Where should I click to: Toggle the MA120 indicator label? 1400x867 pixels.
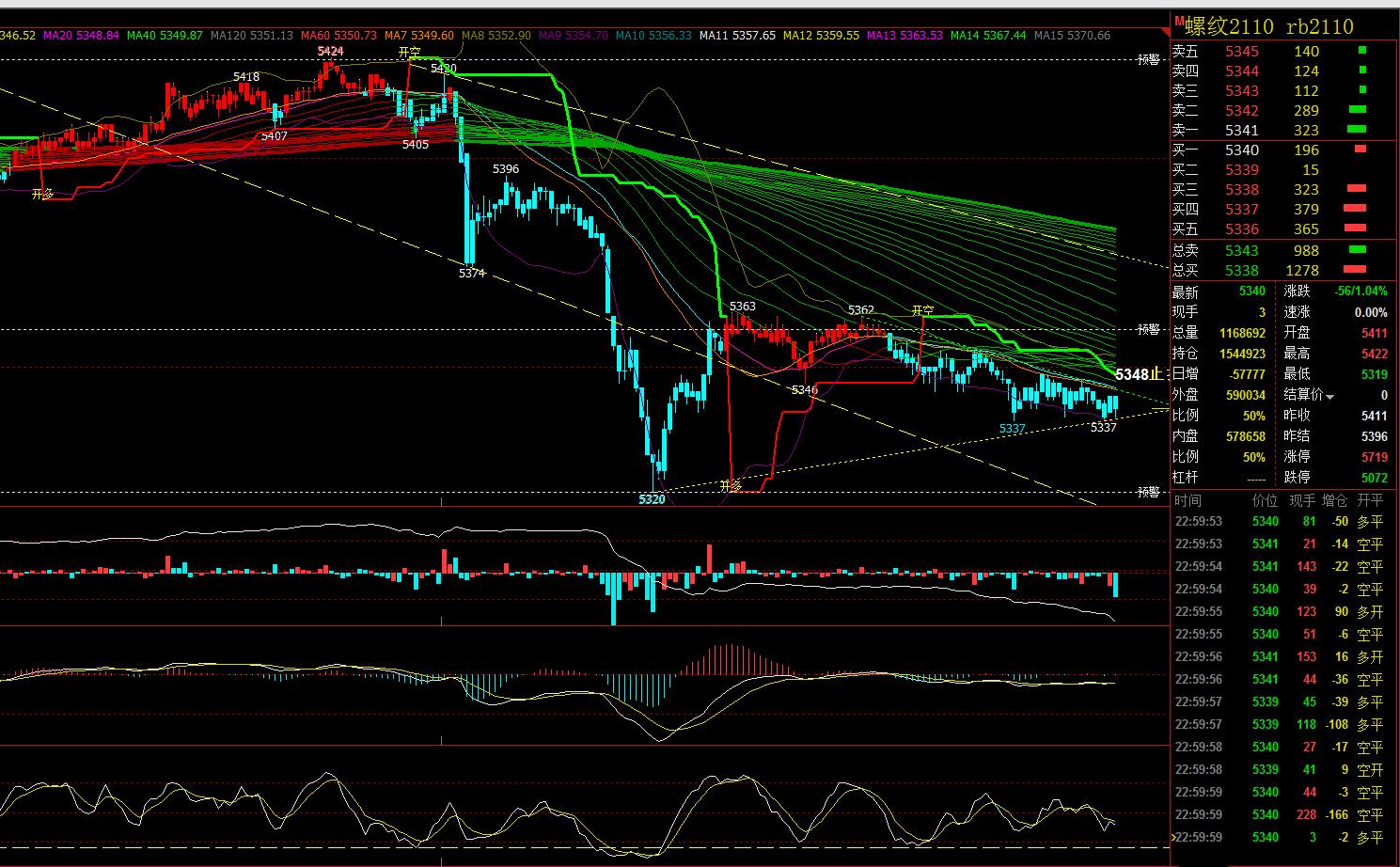[x=251, y=35]
